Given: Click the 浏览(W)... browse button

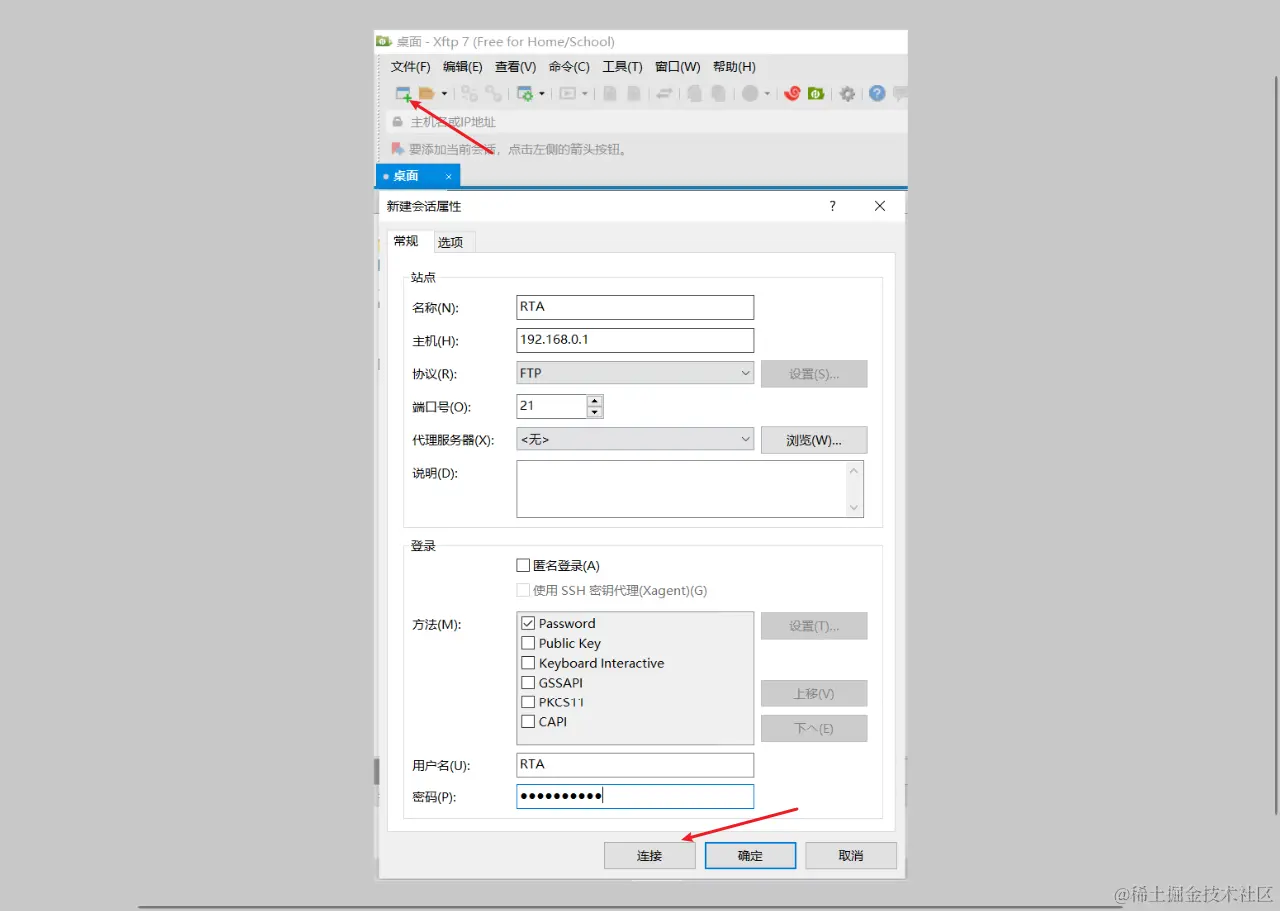Looking at the screenshot, I should coord(814,440).
